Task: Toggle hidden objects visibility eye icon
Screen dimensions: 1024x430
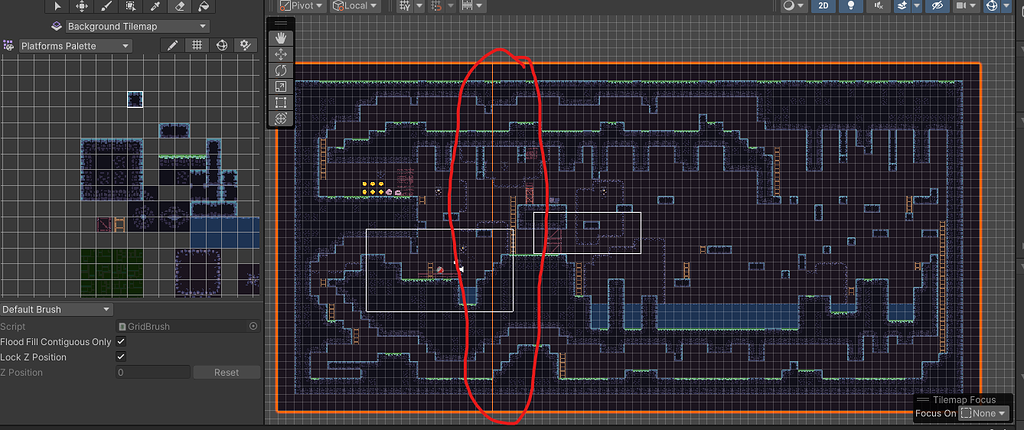Action: click(x=938, y=5)
